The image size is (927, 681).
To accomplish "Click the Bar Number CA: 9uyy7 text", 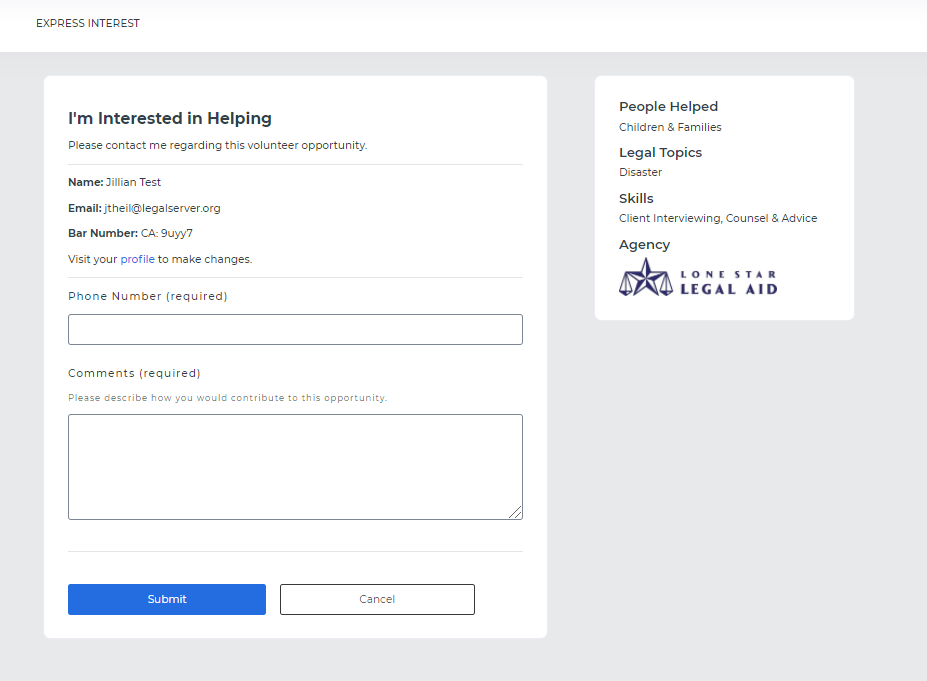I will pyautogui.click(x=130, y=233).
